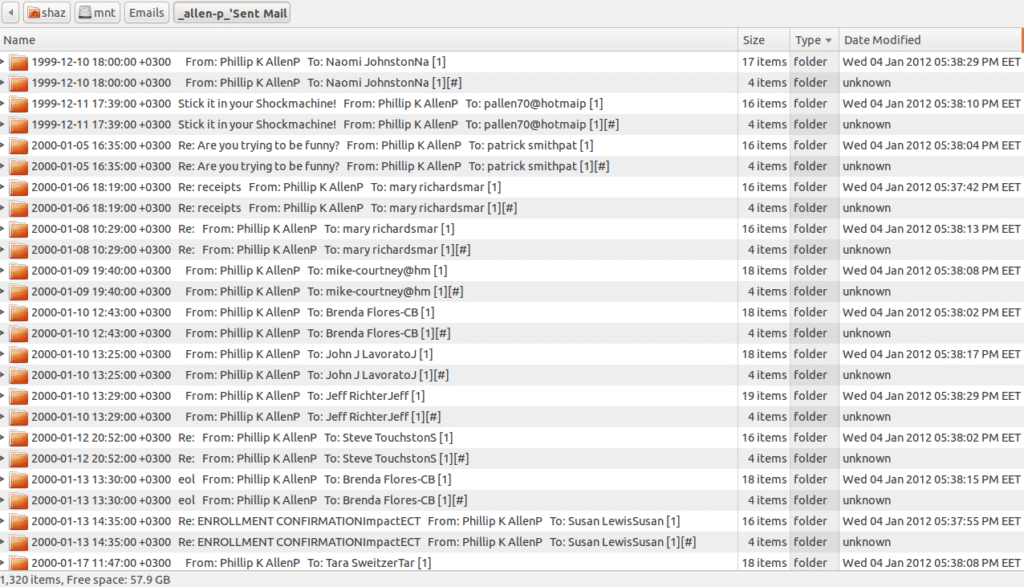Expand the Naomi JohnstonNa [1] folder tree arrow

pos(3,62)
